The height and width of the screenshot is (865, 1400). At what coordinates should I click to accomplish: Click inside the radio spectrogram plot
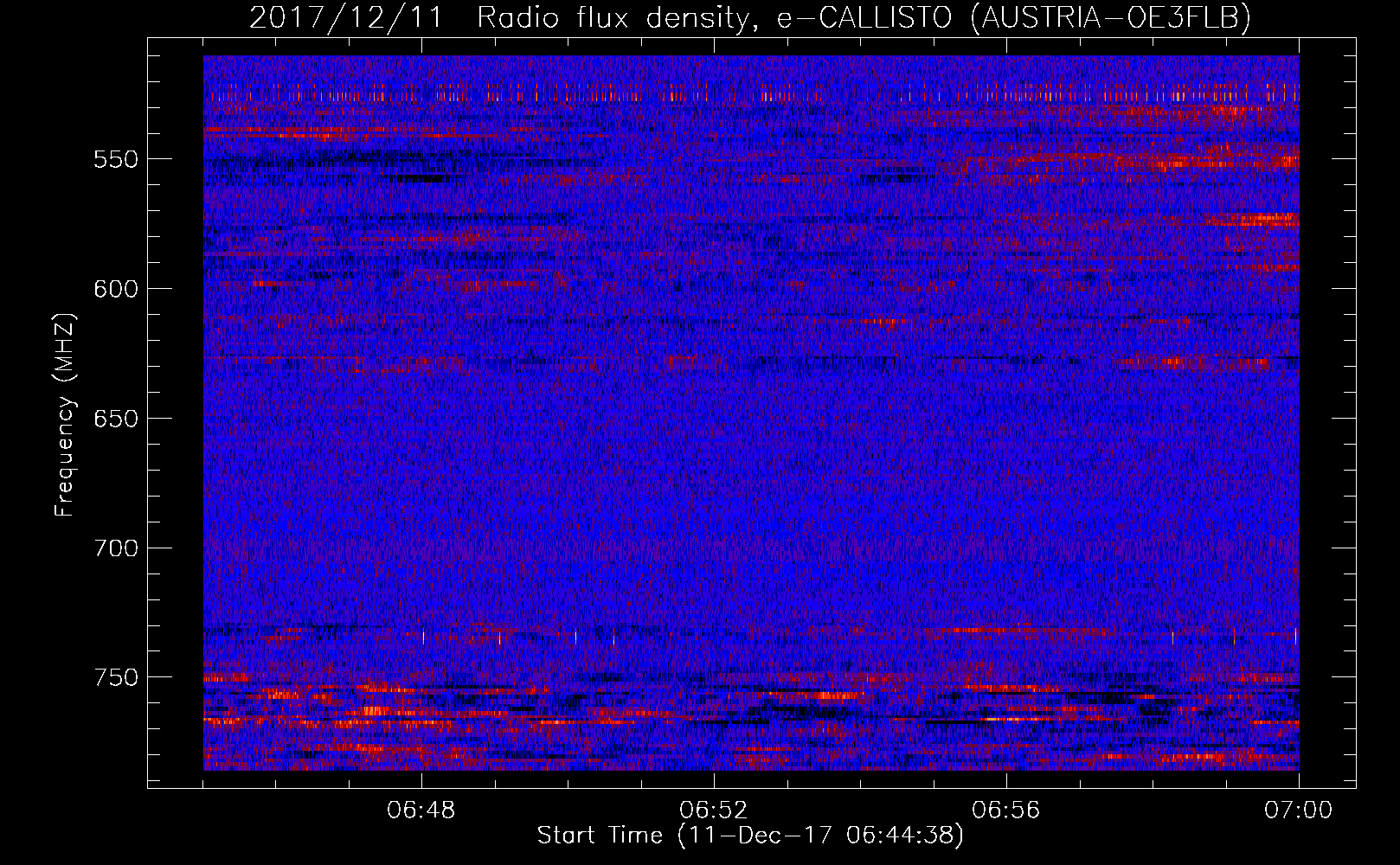751,413
